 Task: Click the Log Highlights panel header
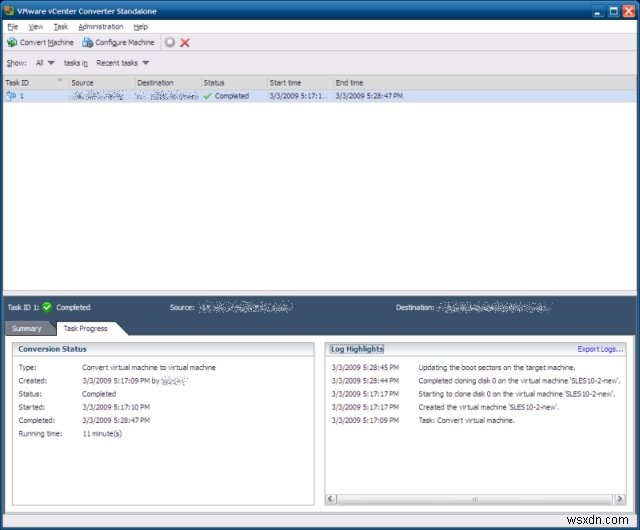[357, 349]
